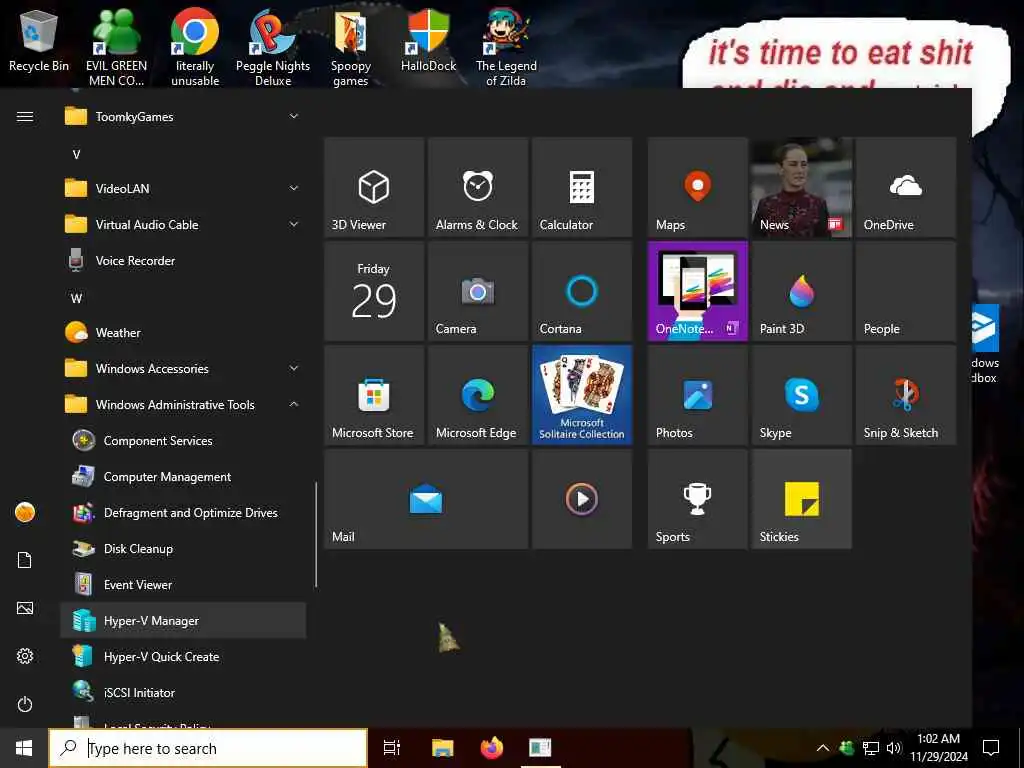Click the app list scrollbar
The image size is (1024, 768).
[x=316, y=535]
